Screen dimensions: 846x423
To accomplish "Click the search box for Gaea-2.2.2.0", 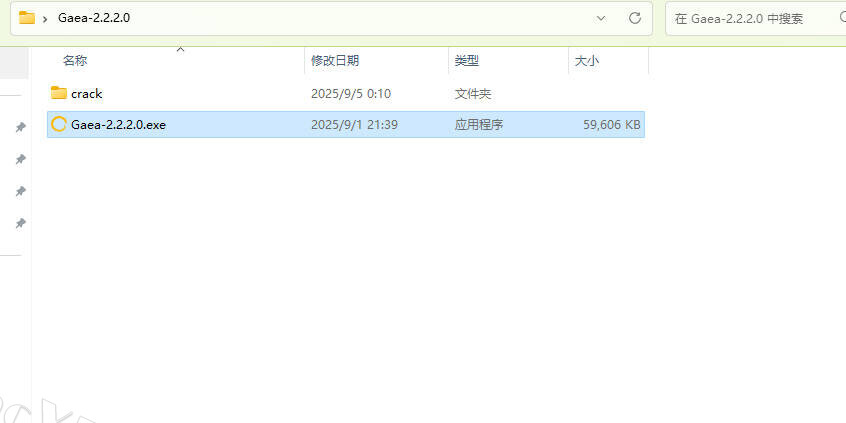I will tap(755, 18).
